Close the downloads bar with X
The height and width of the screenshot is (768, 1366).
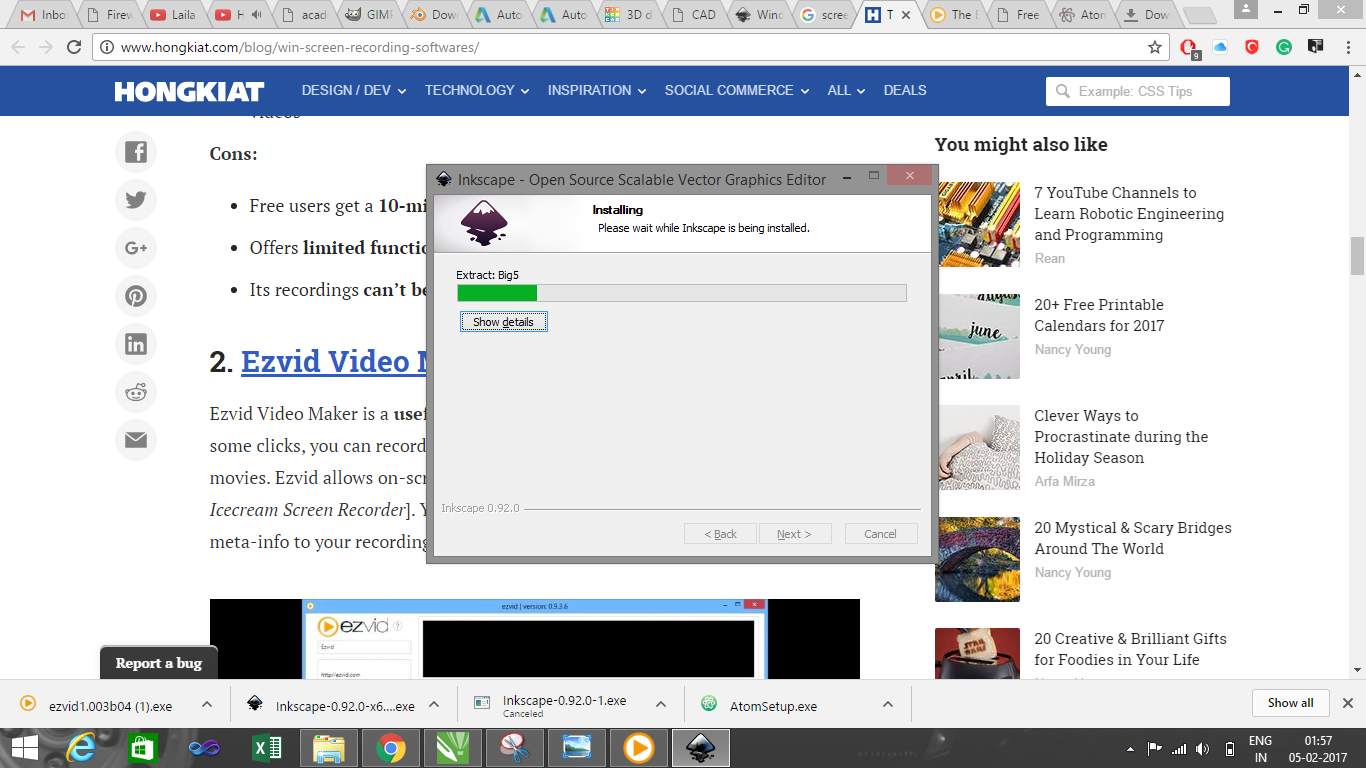1348,703
